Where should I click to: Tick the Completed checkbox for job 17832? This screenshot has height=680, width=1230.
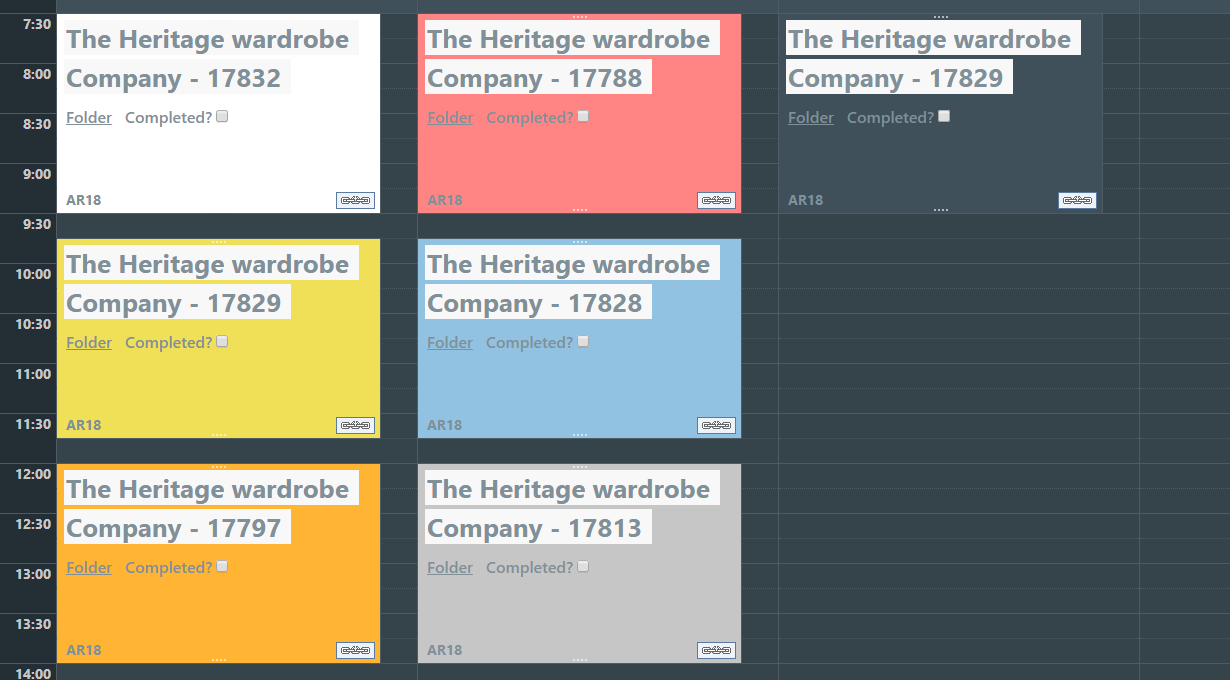(x=222, y=116)
